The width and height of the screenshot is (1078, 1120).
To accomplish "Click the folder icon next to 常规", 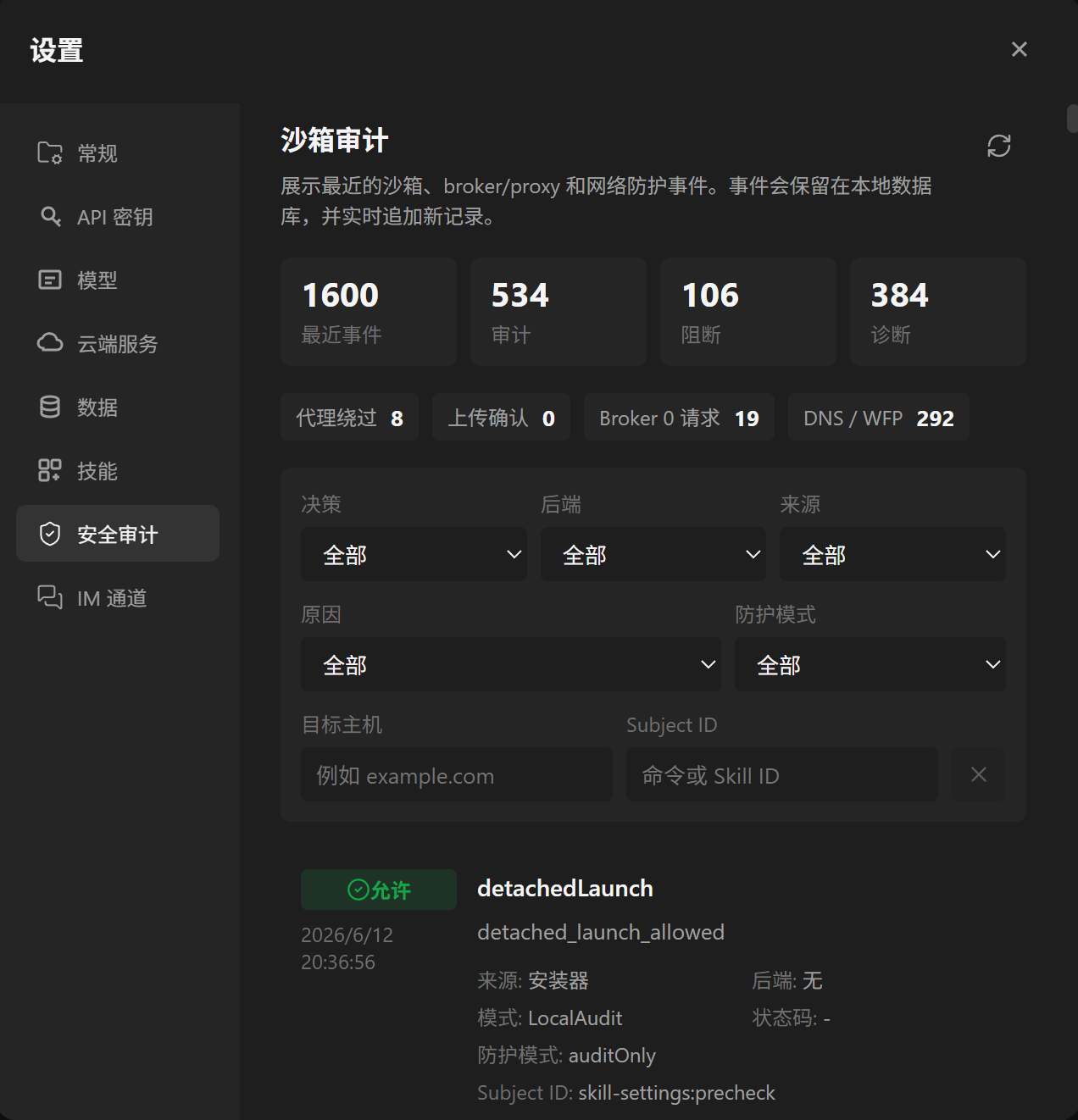I will click(x=50, y=152).
